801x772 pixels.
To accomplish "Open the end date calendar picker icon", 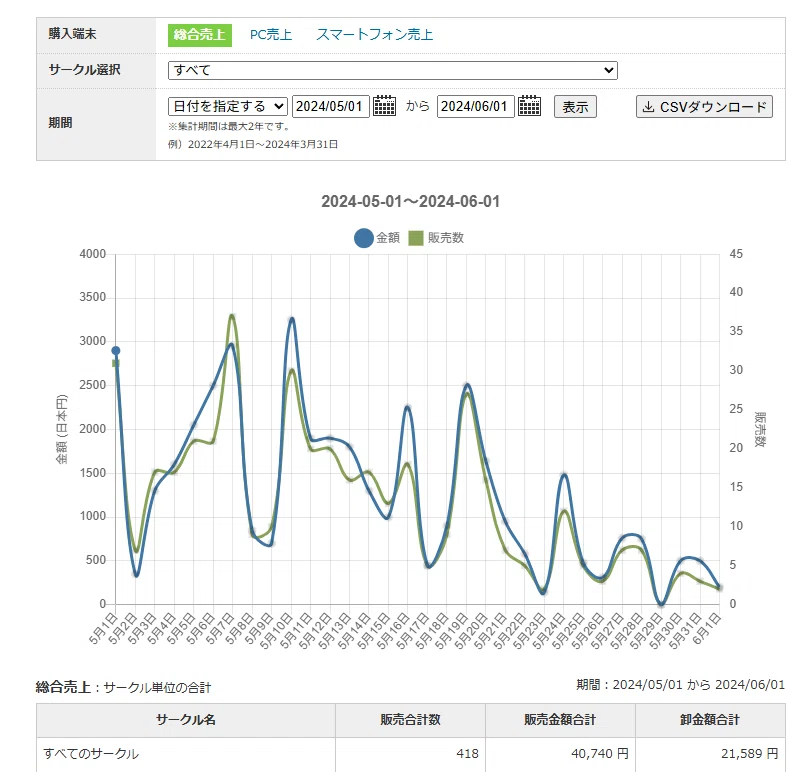I will [529, 106].
